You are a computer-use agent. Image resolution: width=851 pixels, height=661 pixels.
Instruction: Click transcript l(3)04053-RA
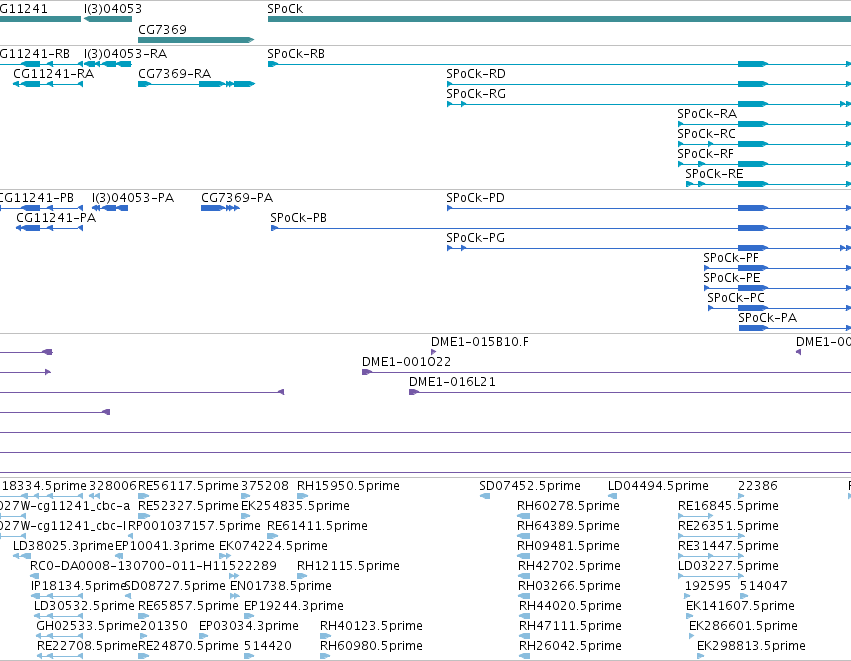coord(108,65)
